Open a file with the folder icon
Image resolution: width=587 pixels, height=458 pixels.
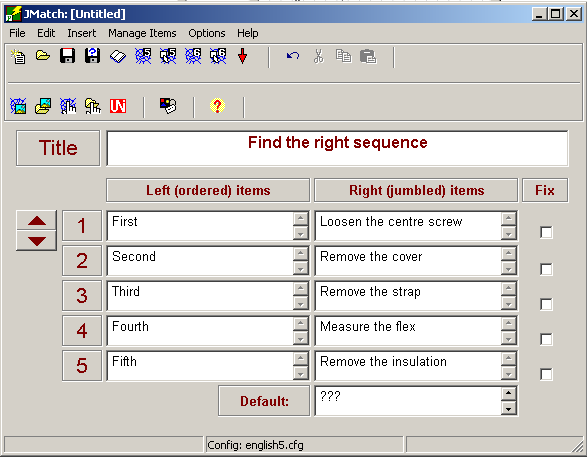(x=43, y=57)
